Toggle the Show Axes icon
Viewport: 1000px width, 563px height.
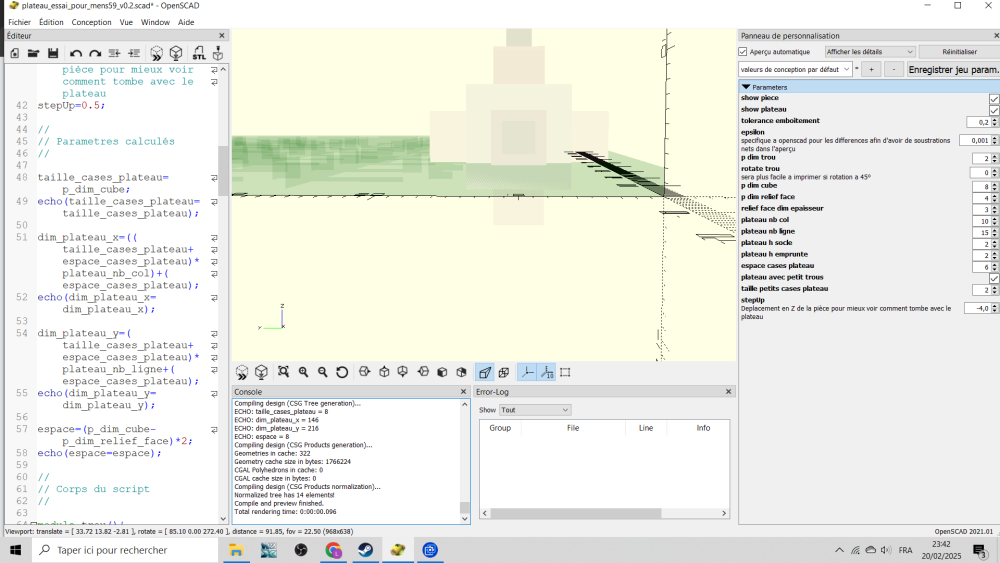pyautogui.click(x=528, y=372)
